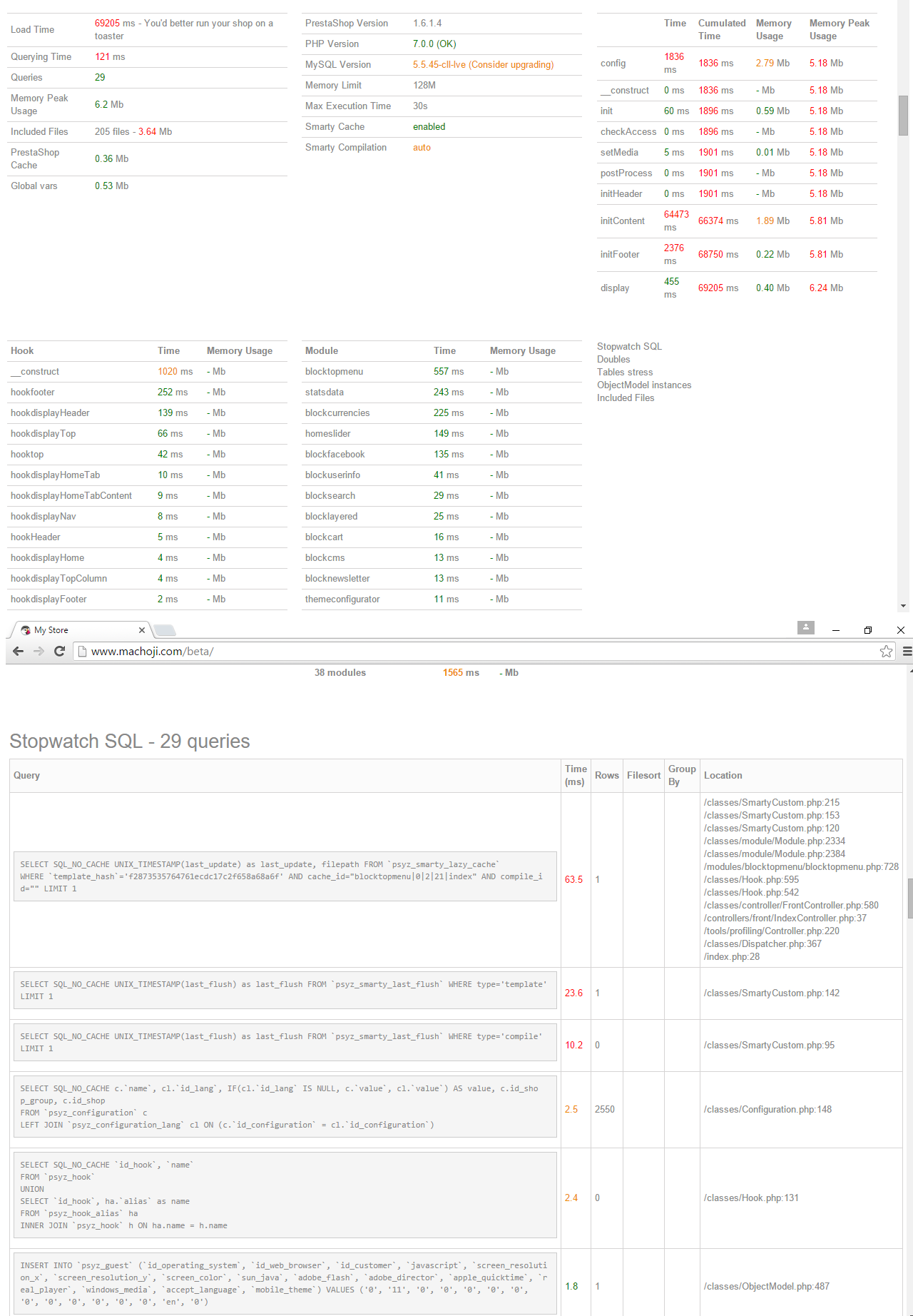Select the initContent time 64473 ms
Viewport: 913px width, 1316px height.
[x=676, y=221]
